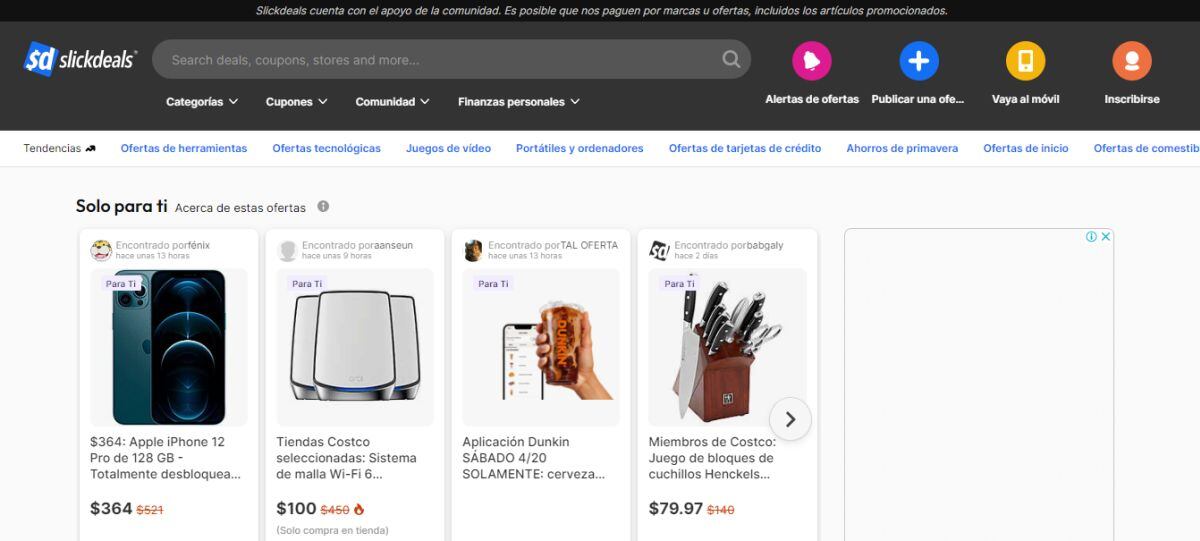Open the Wi-Fi 6 mesh system image
Screen dimensions: 1200x541
pos(355,347)
